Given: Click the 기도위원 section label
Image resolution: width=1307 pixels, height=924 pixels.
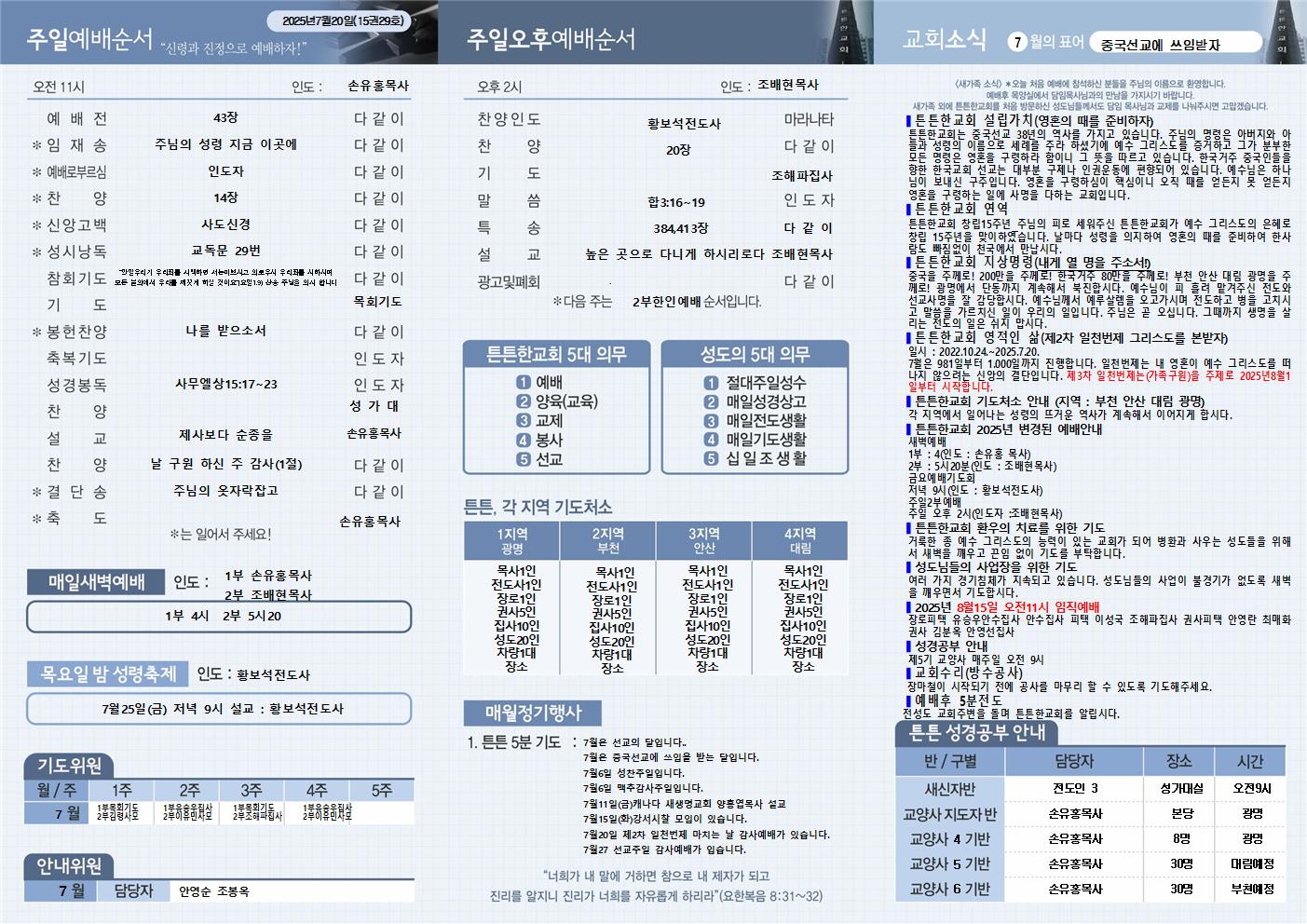Looking at the screenshot, I should (69, 766).
